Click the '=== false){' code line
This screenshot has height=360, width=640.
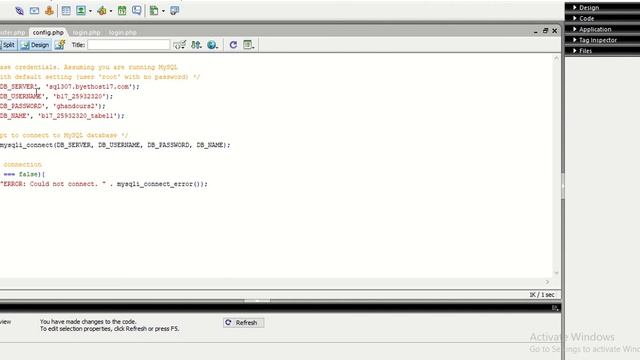[24, 174]
